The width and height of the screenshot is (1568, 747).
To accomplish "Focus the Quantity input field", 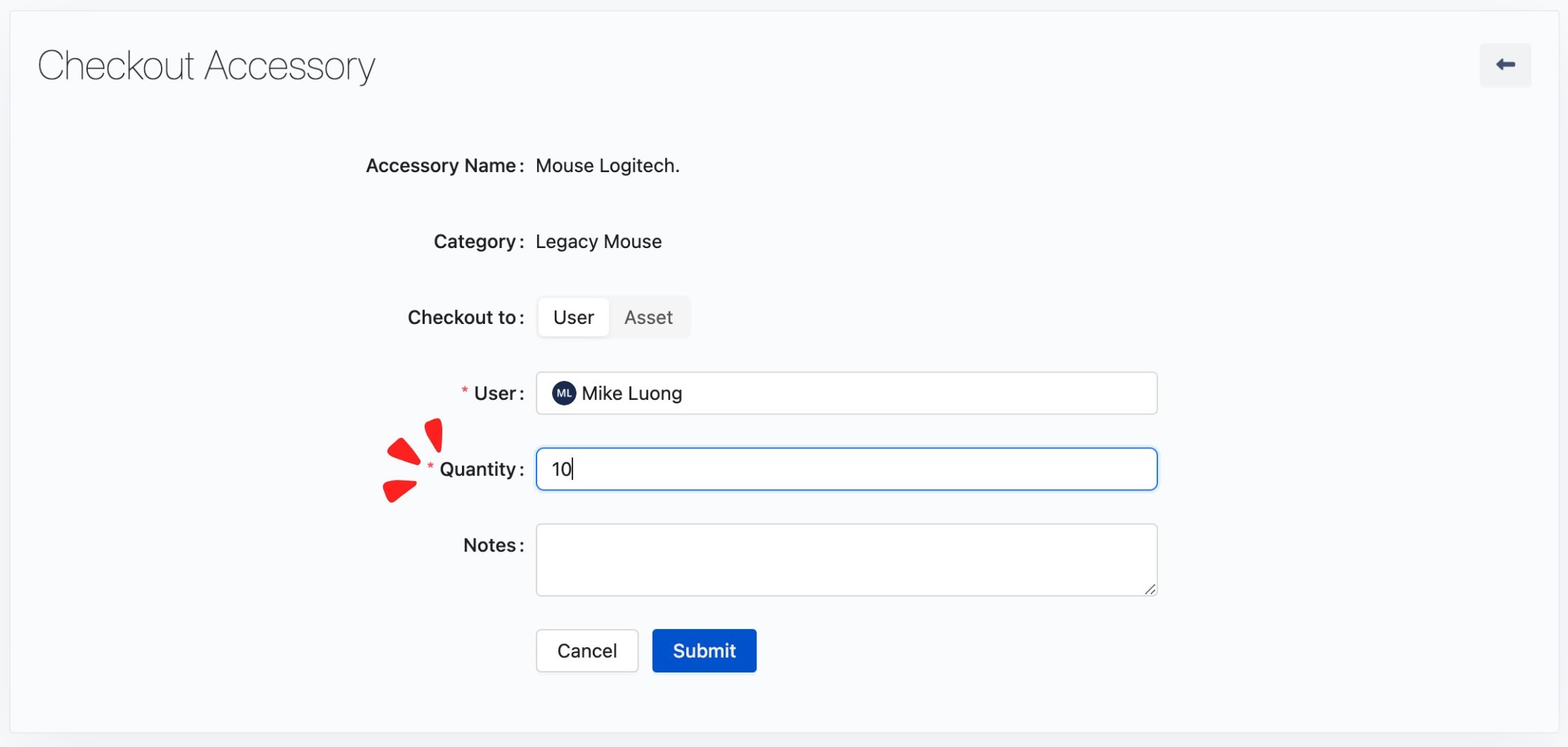I will coord(846,469).
